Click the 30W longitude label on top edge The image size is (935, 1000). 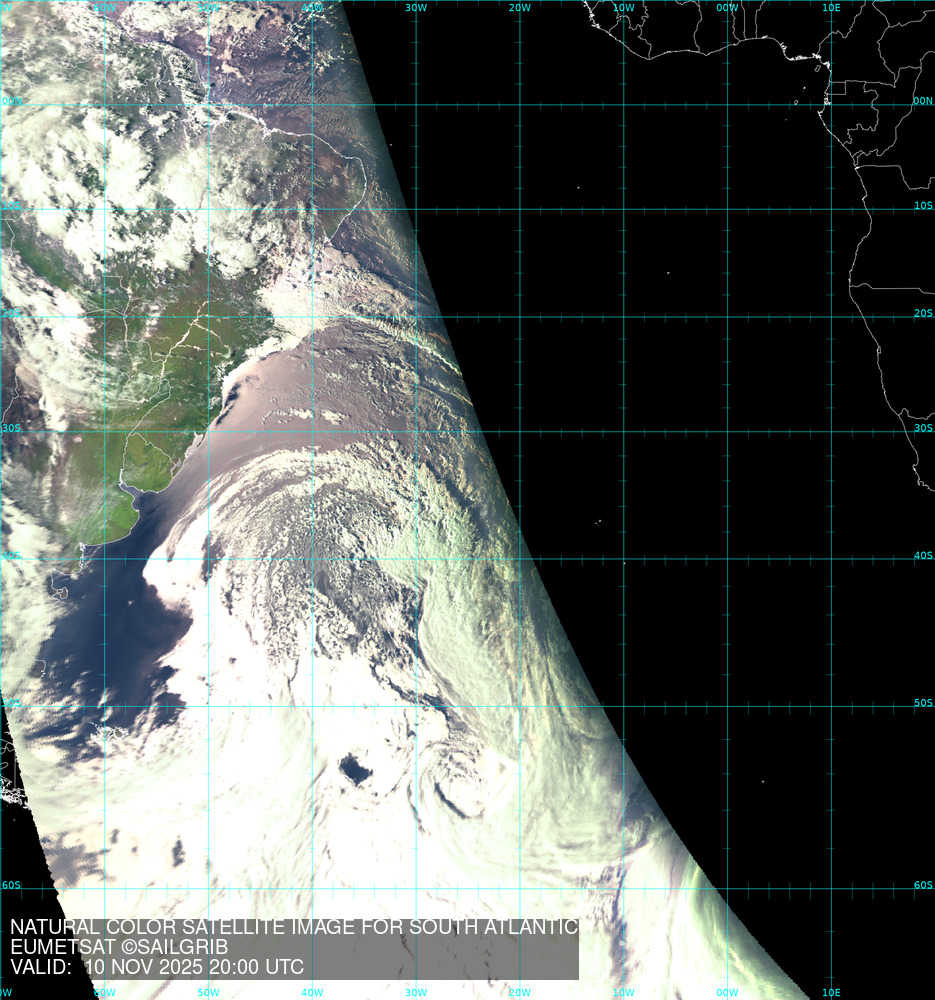click(416, 8)
